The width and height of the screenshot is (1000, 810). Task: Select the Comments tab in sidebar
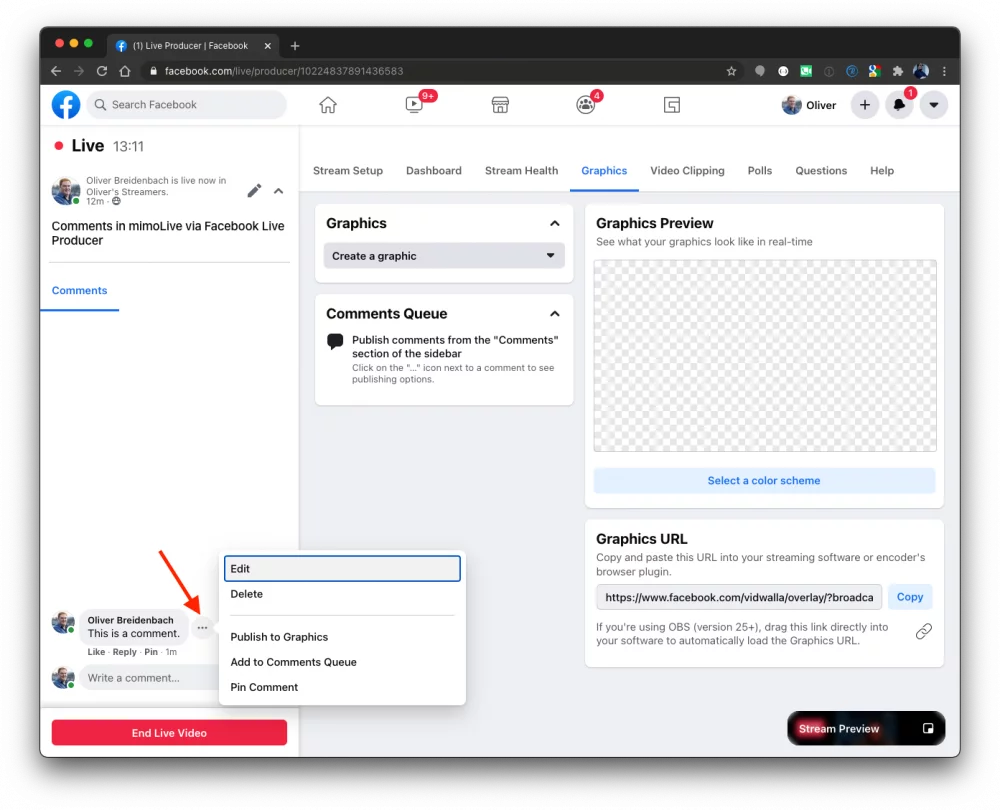(x=79, y=290)
